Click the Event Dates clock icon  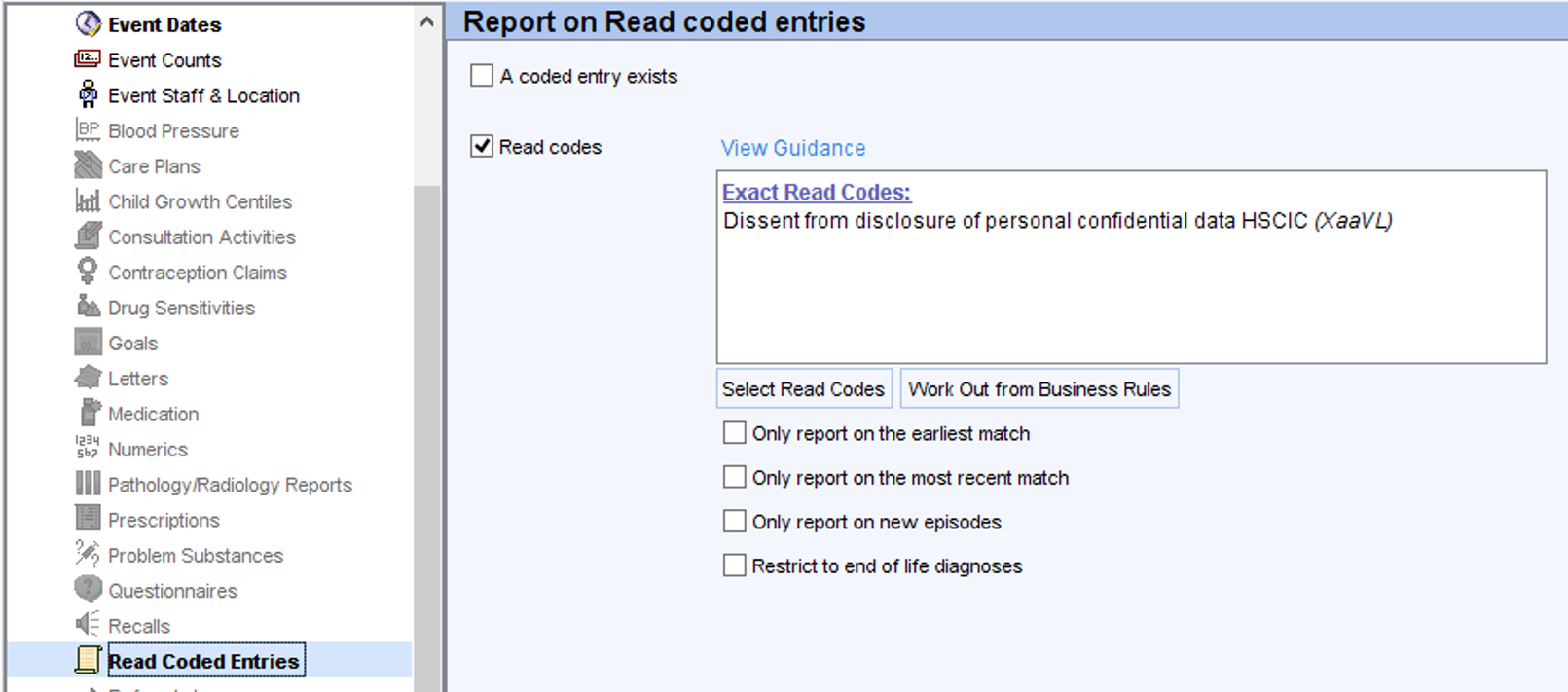click(x=88, y=23)
